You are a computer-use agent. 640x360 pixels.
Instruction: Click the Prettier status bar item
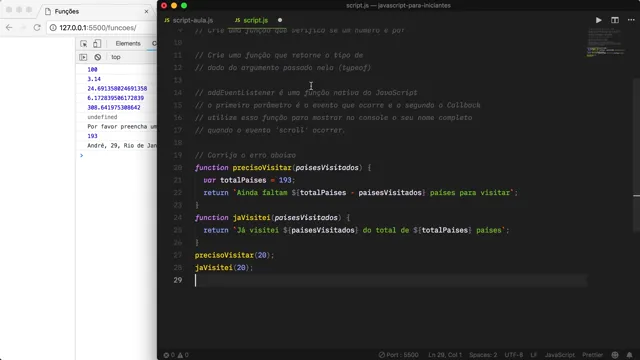[592, 355]
